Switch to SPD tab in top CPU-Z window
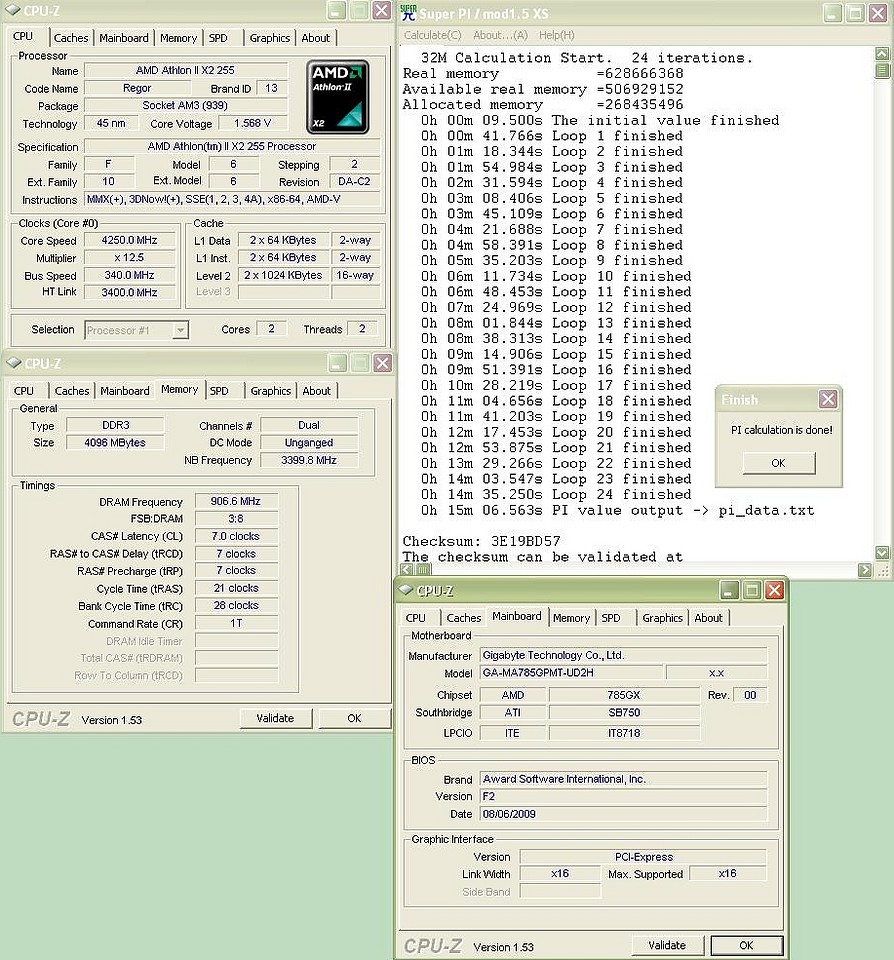Viewport: 894px width, 960px height. click(218, 38)
